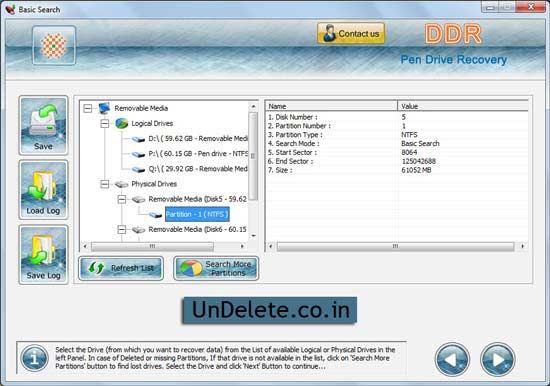Click Search More Partitions button
Image resolution: width=550 pixels, height=386 pixels.
click(216, 268)
